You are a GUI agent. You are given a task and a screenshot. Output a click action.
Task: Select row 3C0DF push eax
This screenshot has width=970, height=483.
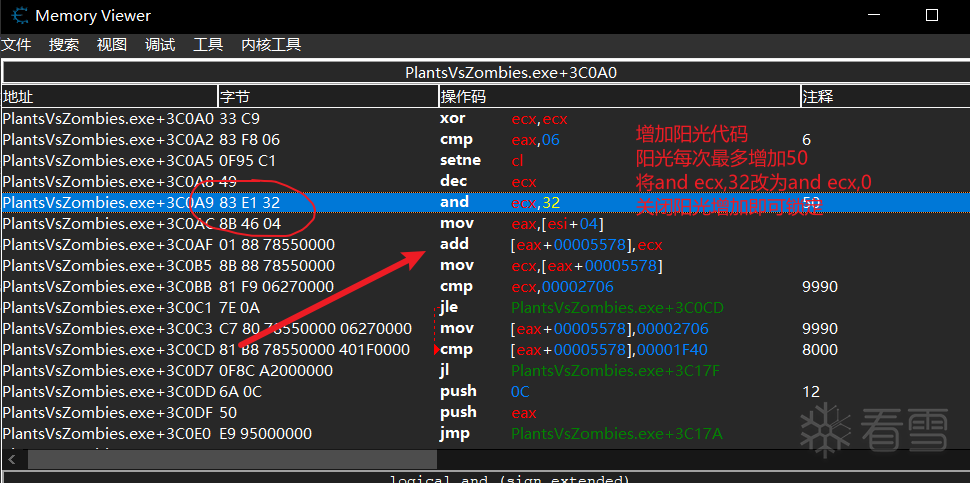pyautogui.click(x=485, y=412)
